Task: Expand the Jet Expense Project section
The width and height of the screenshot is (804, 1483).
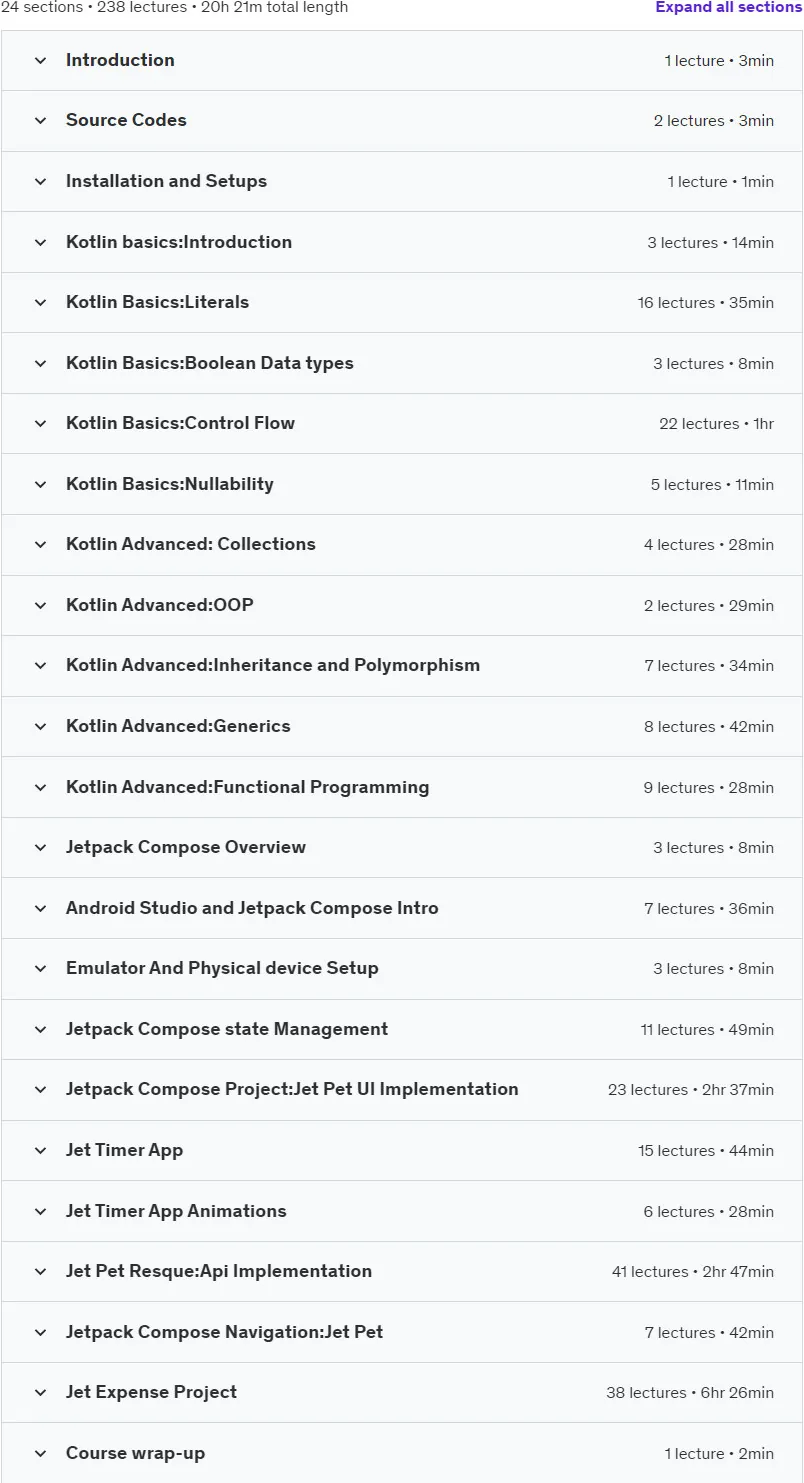Action: tap(402, 1392)
